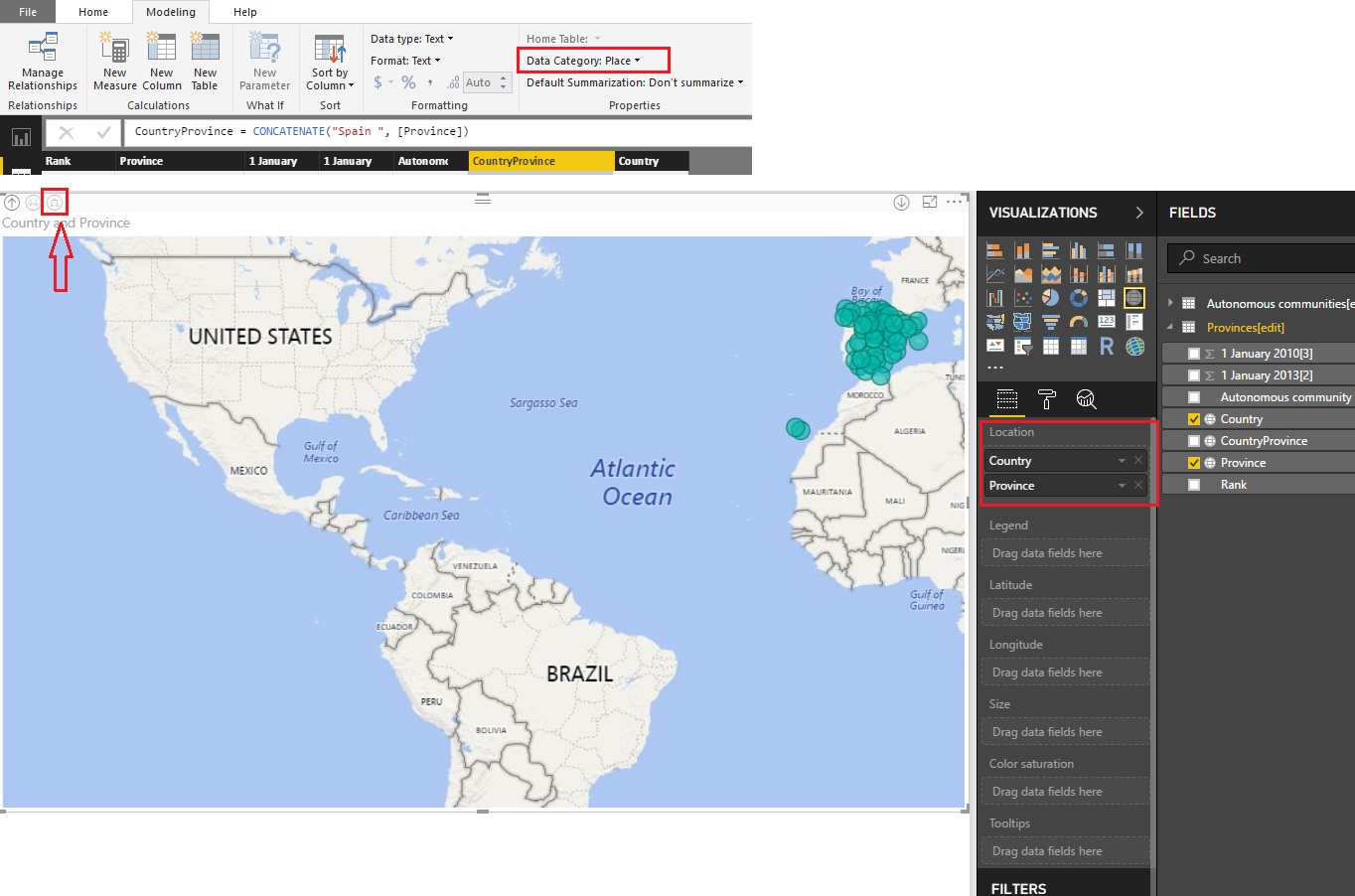Image resolution: width=1355 pixels, height=896 pixels.
Task: Select the R script visual
Action: (1107, 346)
